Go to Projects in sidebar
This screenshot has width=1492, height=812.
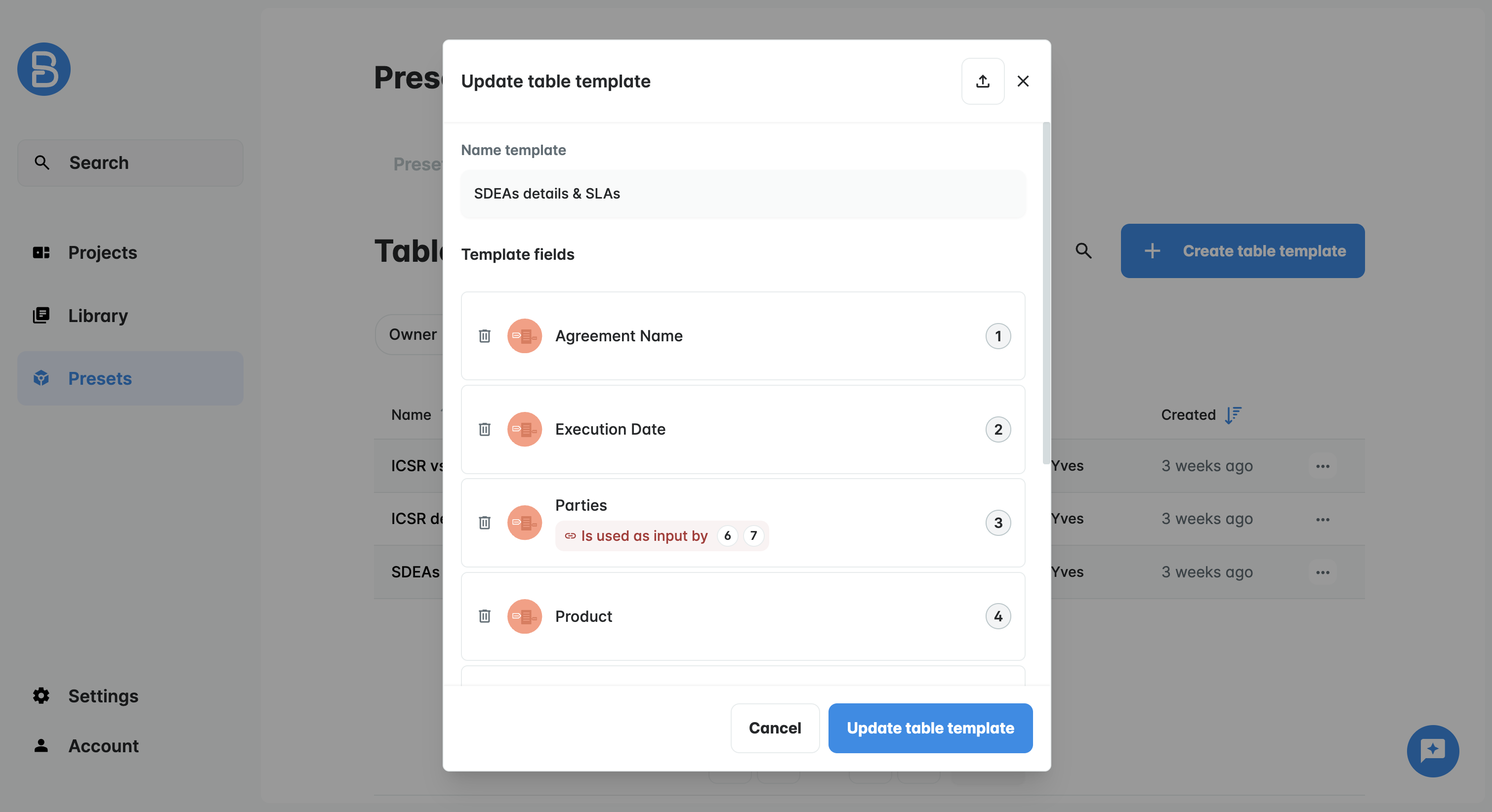(x=102, y=252)
